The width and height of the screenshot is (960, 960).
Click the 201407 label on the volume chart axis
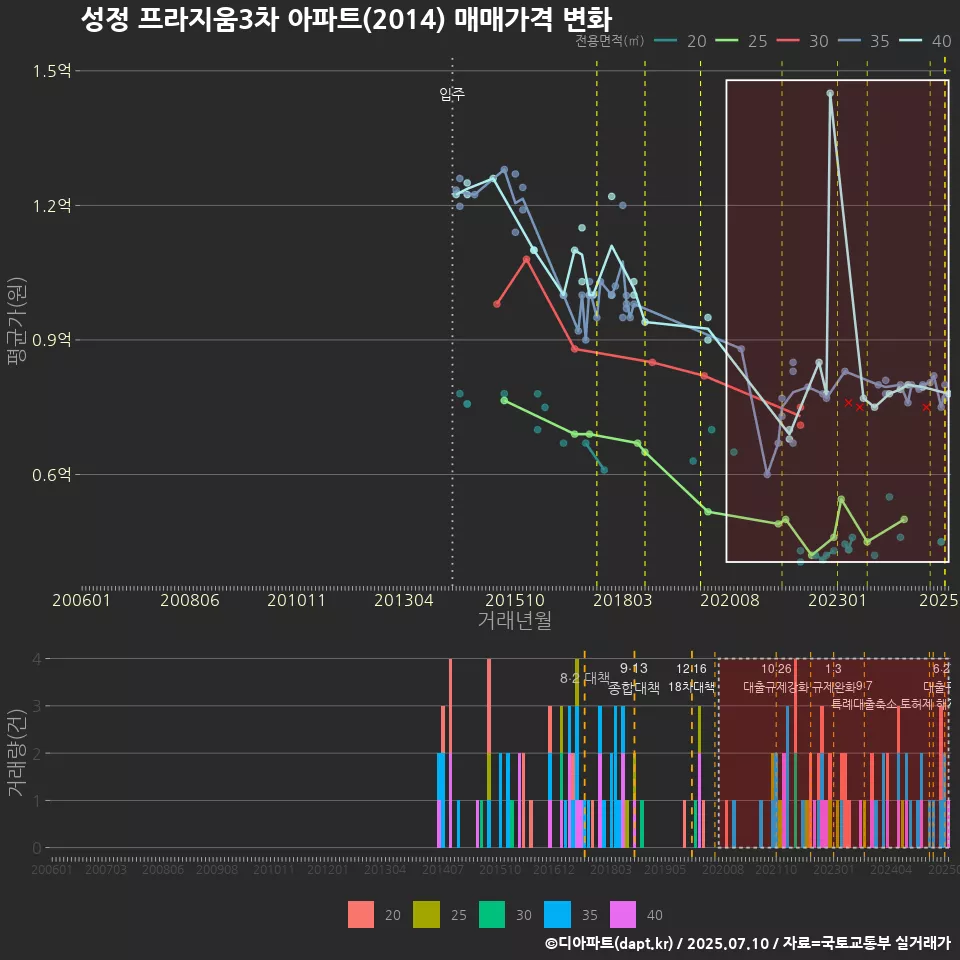pos(443,870)
